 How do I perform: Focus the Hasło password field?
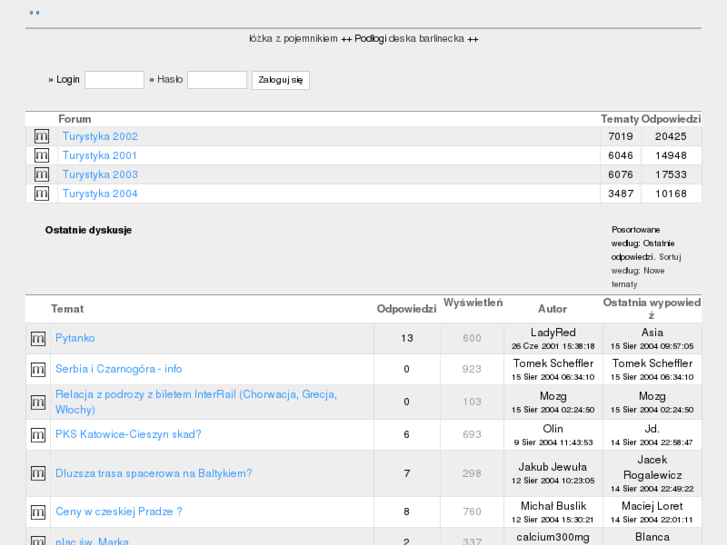(x=217, y=80)
